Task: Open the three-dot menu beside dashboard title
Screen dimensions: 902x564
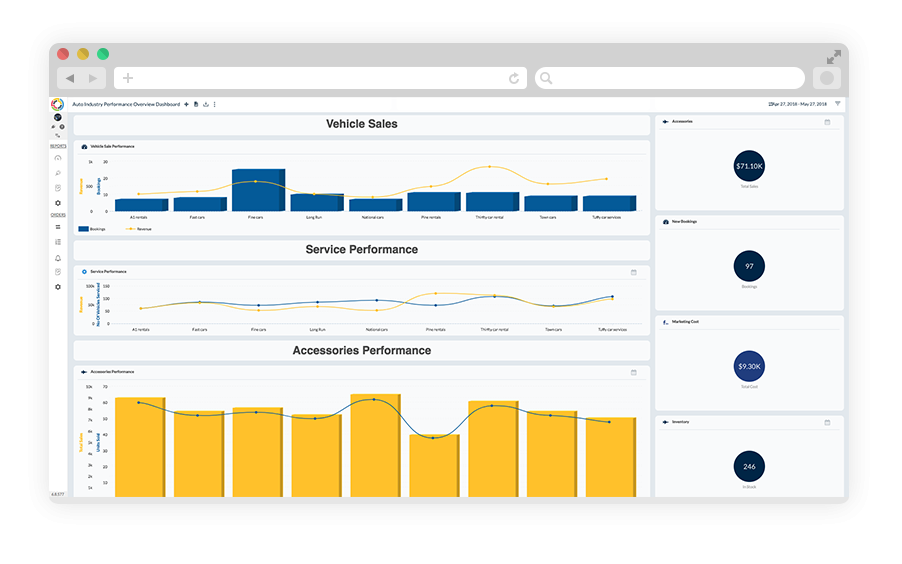Action: [215, 104]
